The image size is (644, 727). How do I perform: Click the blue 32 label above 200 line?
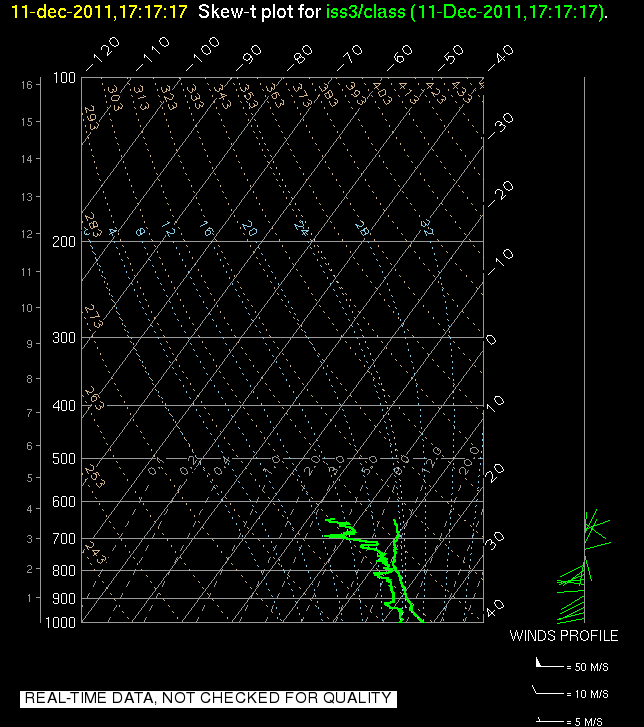pos(427,228)
